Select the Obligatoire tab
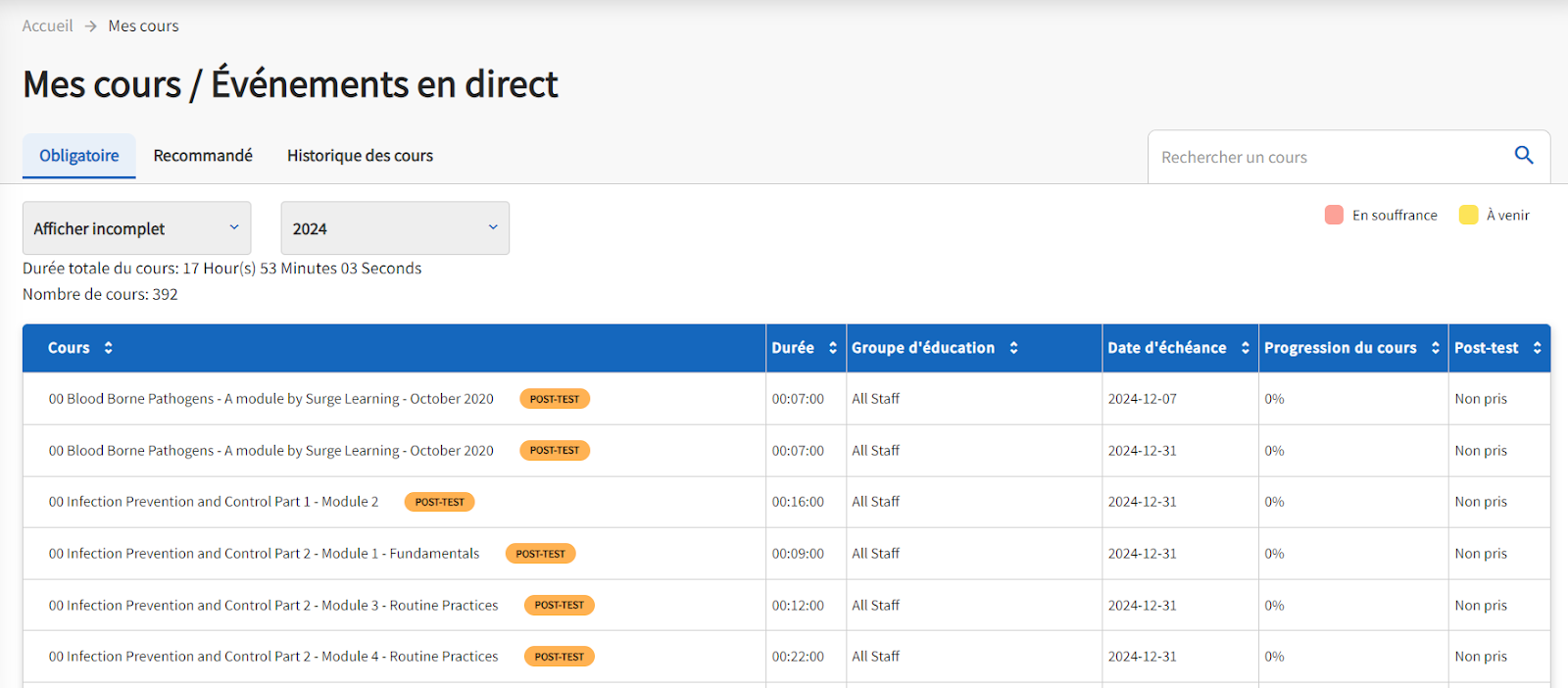The image size is (1568, 688). (x=79, y=156)
